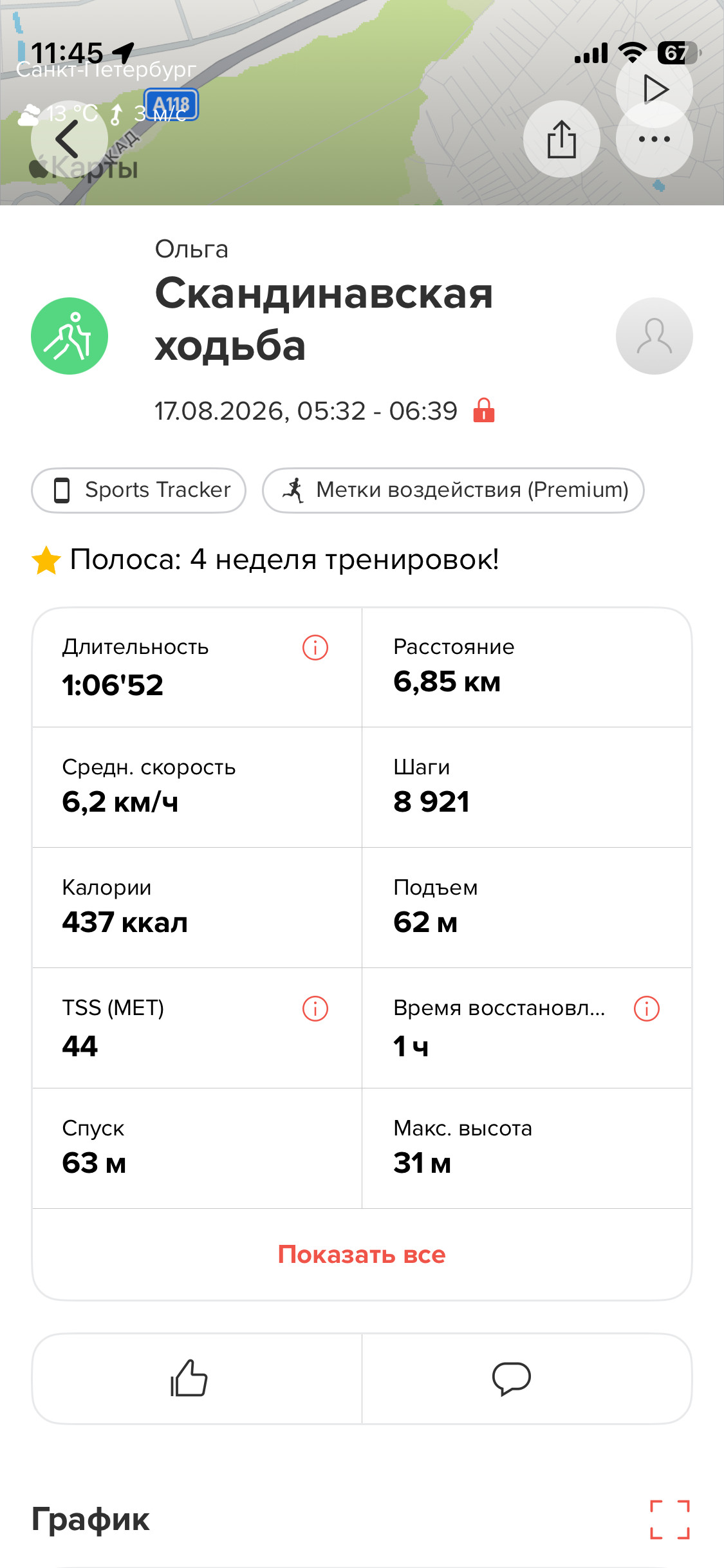Tap the Расстояние 6,85 км cell

click(x=527, y=667)
